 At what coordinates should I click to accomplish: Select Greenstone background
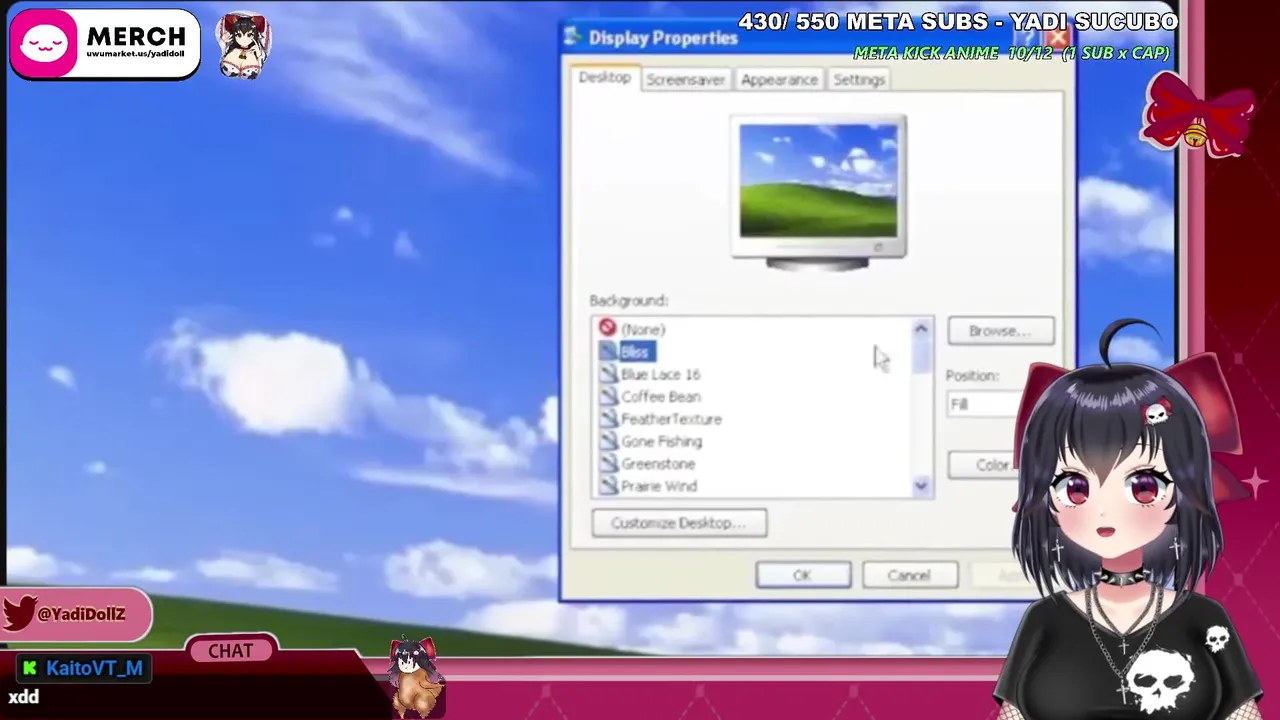(658, 464)
